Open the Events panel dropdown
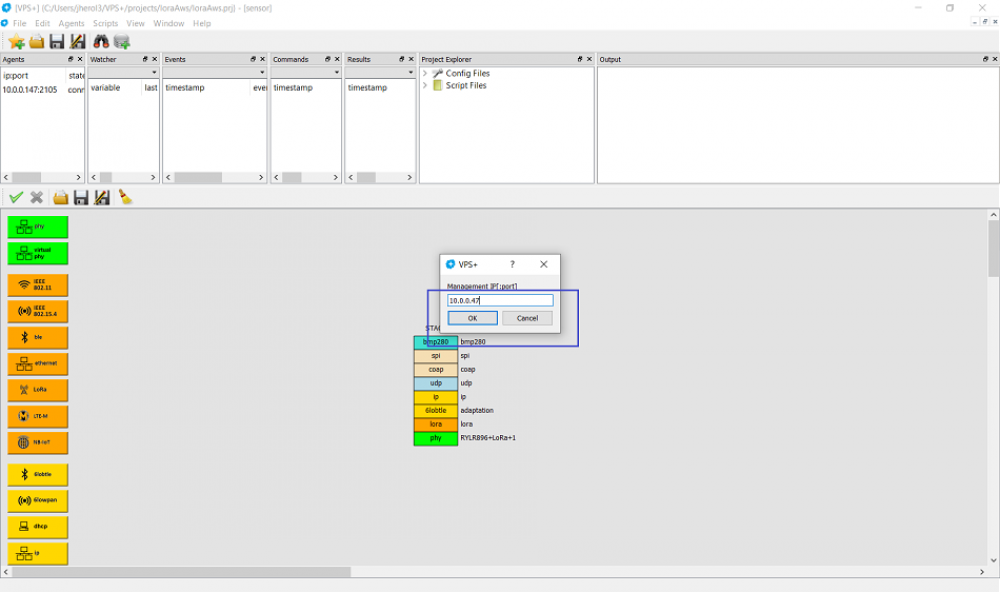Screen dimensions: 1000x592 (x=261, y=73)
